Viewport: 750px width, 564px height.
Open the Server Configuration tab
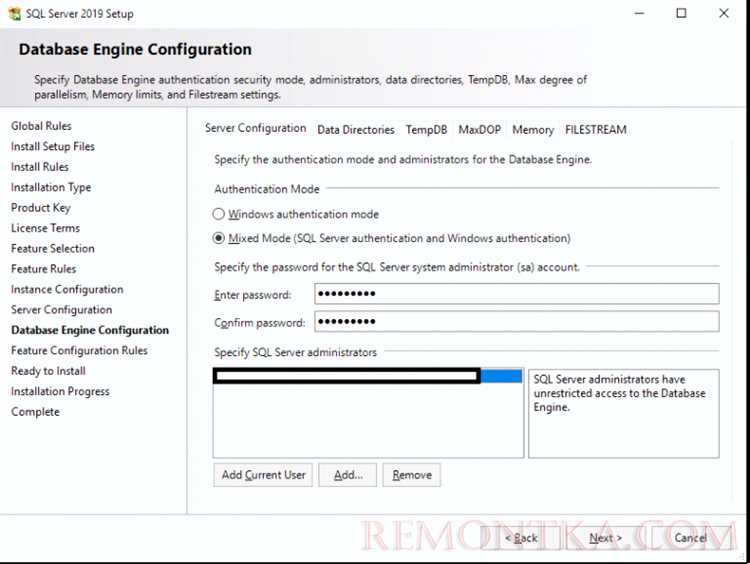tap(255, 128)
